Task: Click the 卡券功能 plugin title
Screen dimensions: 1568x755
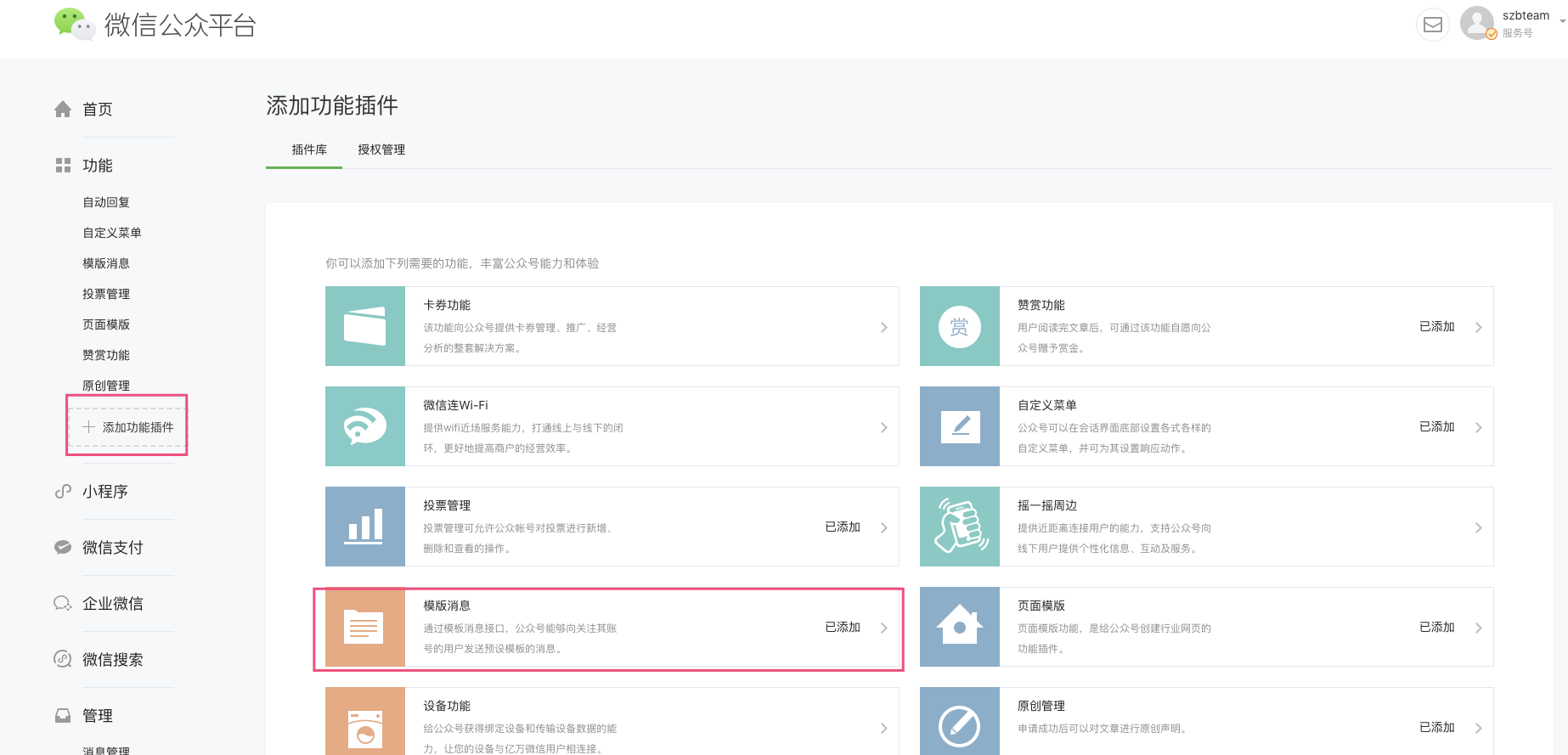Action: click(447, 305)
